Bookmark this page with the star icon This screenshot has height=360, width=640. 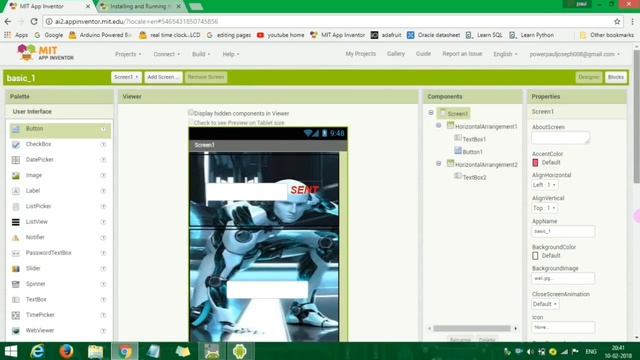coord(617,21)
